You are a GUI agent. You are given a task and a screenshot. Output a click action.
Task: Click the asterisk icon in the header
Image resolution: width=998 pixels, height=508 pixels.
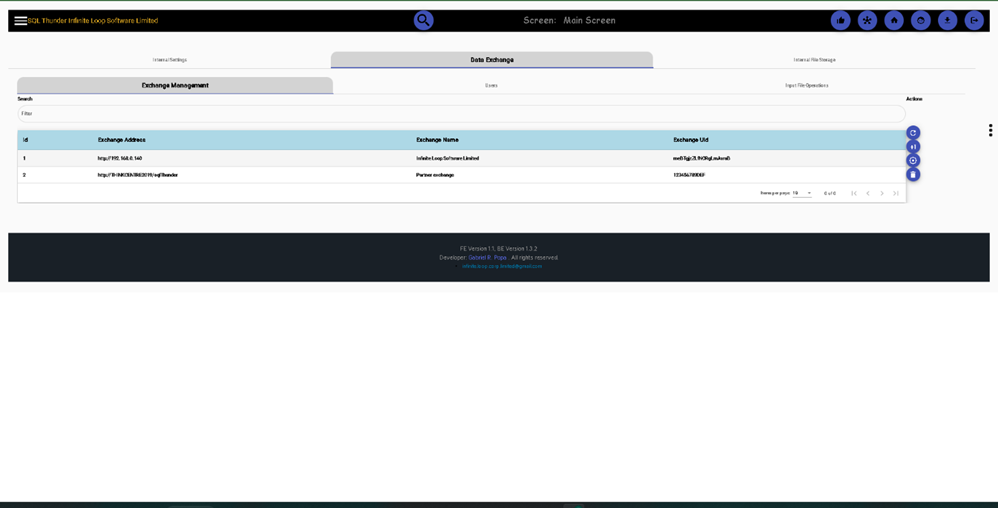click(867, 20)
